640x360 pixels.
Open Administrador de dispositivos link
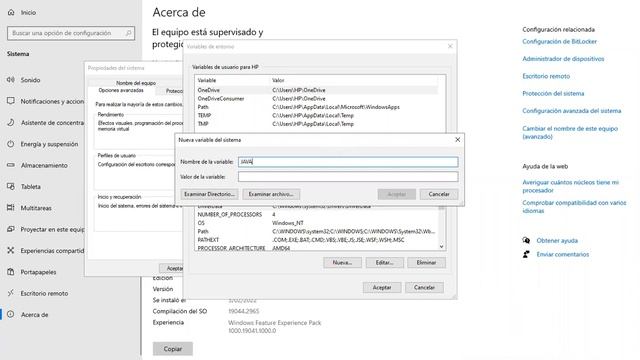pyautogui.click(x=563, y=59)
